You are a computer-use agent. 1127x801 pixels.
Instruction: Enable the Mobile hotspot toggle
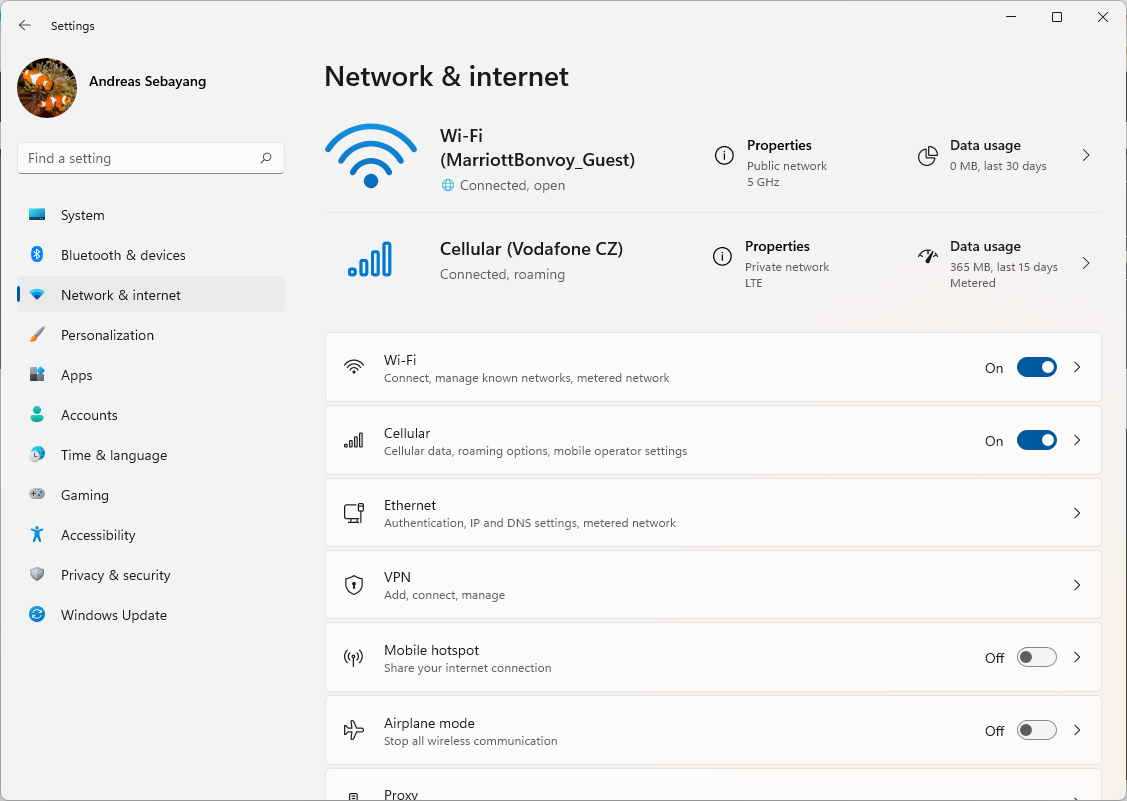[x=1036, y=657]
